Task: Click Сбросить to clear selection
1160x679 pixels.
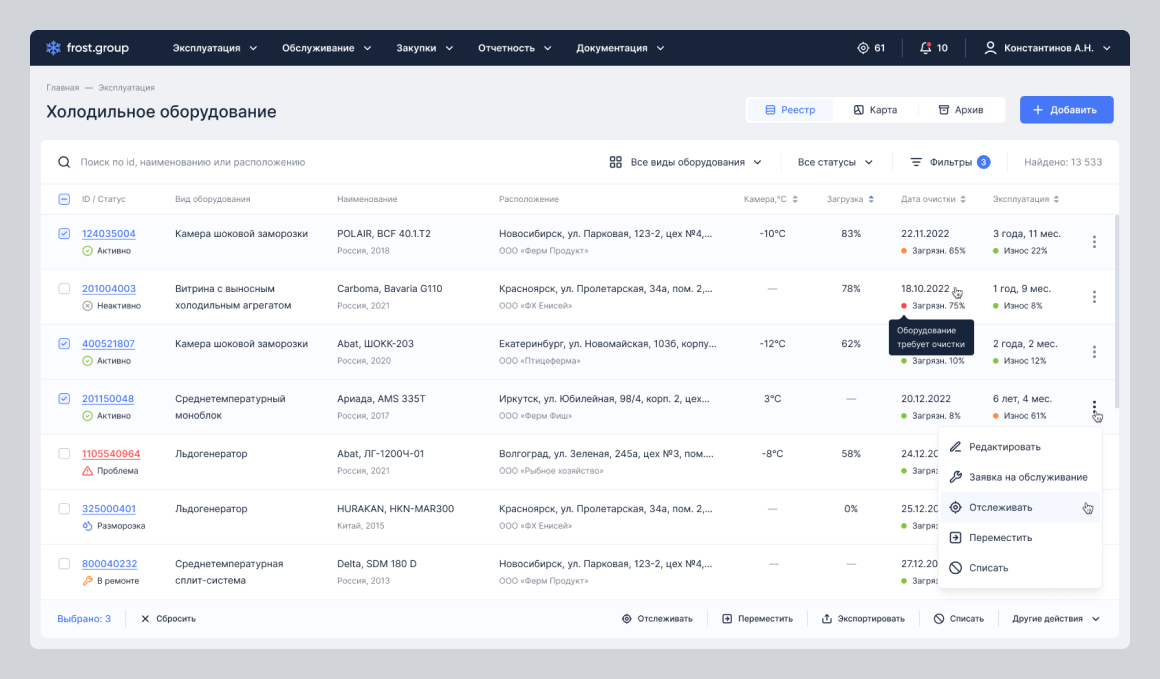Action: [x=168, y=619]
